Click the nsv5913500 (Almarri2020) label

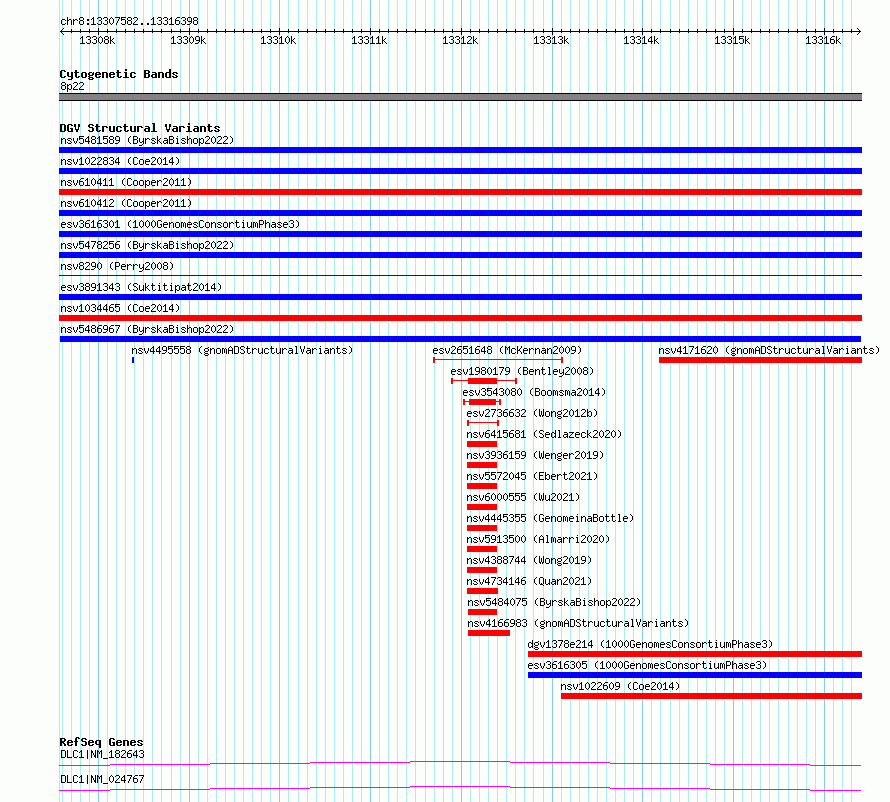coord(538,539)
